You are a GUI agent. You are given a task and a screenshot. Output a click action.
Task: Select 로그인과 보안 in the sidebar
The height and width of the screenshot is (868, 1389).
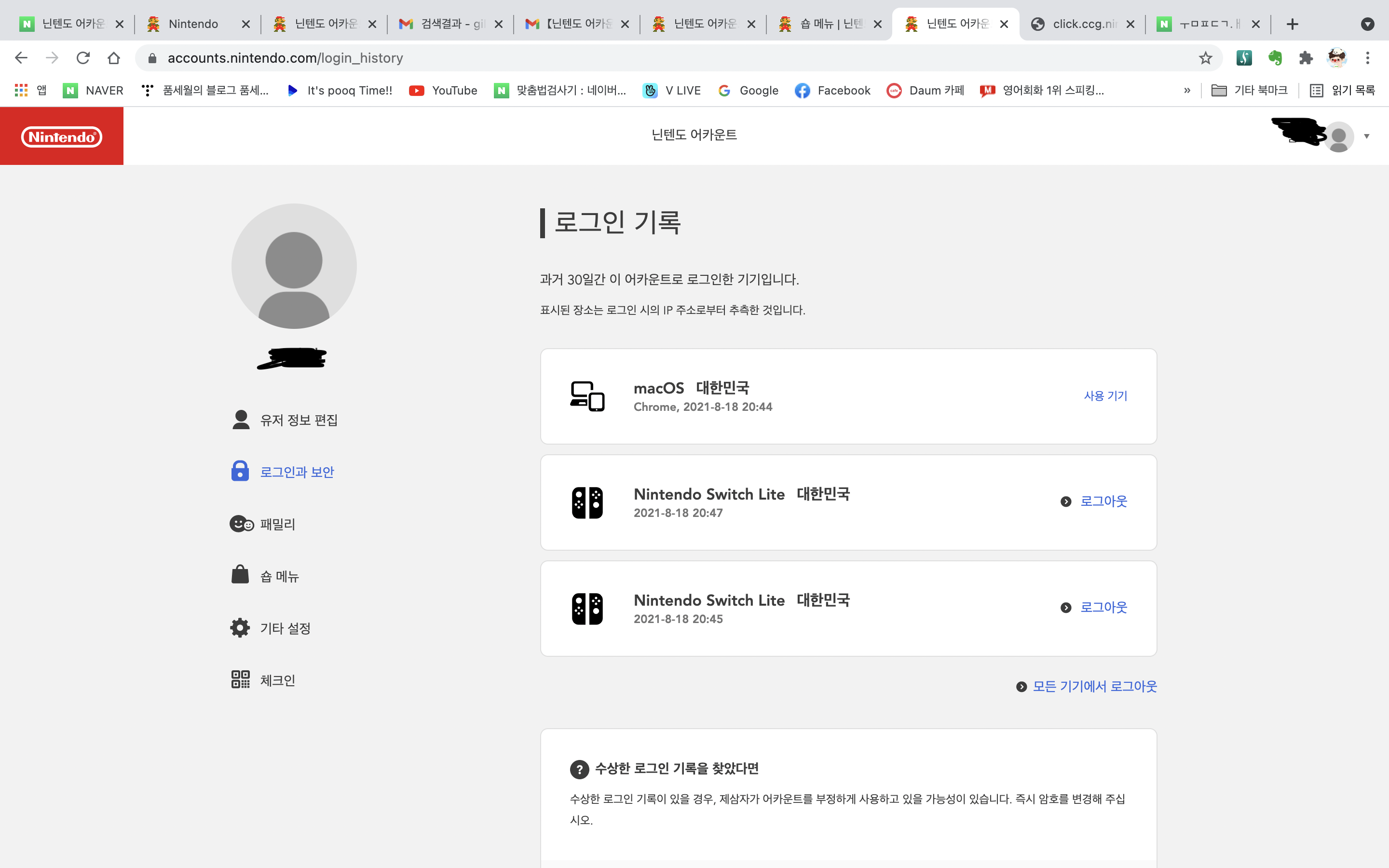(x=296, y=472)
